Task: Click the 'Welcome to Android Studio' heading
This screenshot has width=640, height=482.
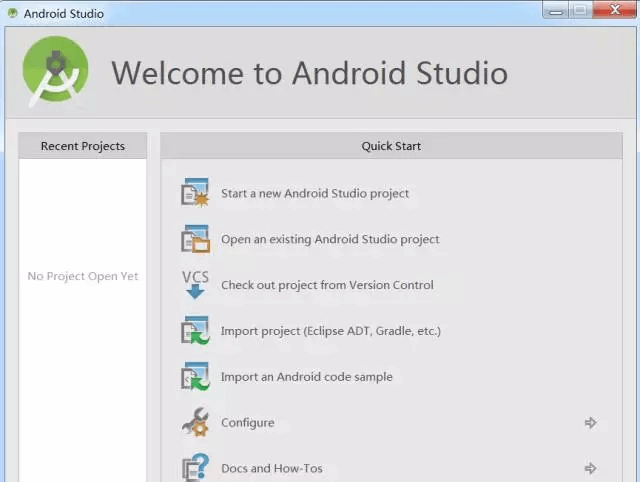Action: coord(309,73)
